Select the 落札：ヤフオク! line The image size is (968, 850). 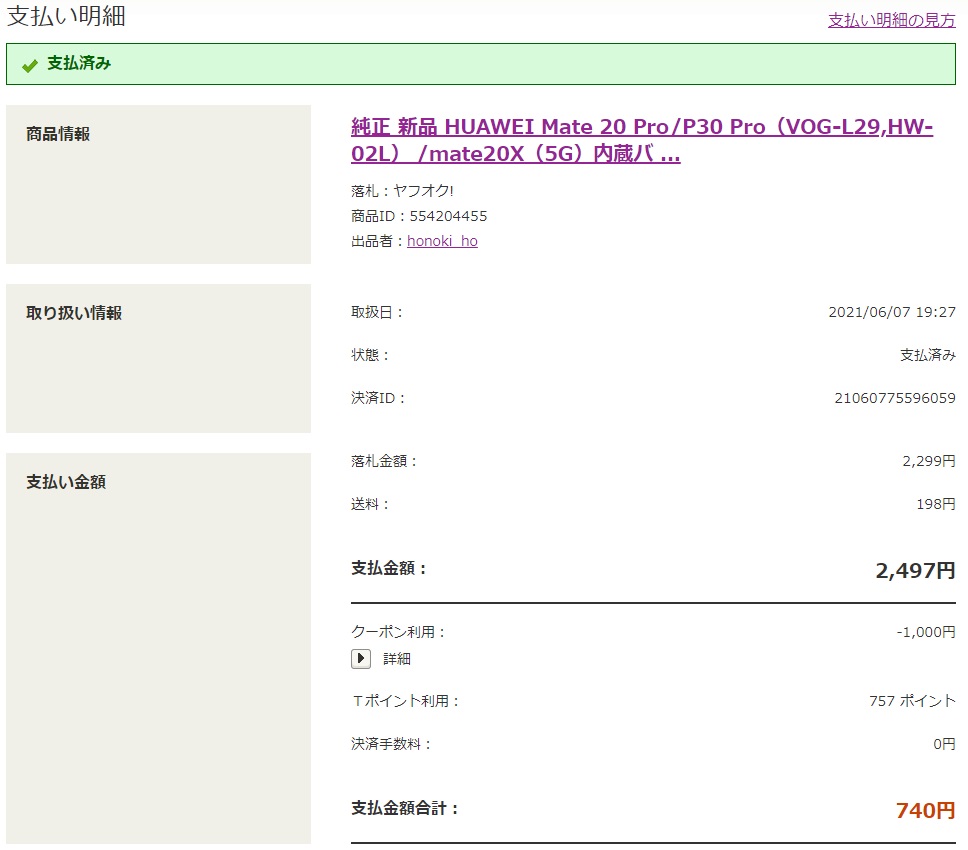coord(402,191)
